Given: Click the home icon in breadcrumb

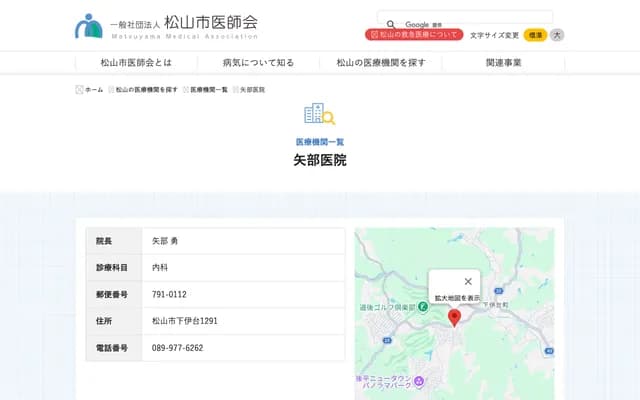Looking at the screenshot, I should [x=80, y=89].
